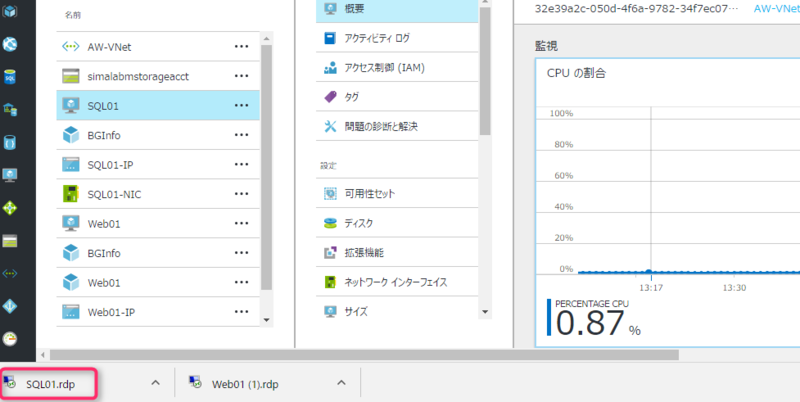Click the horizontal scrollbar left arrow

43,355
